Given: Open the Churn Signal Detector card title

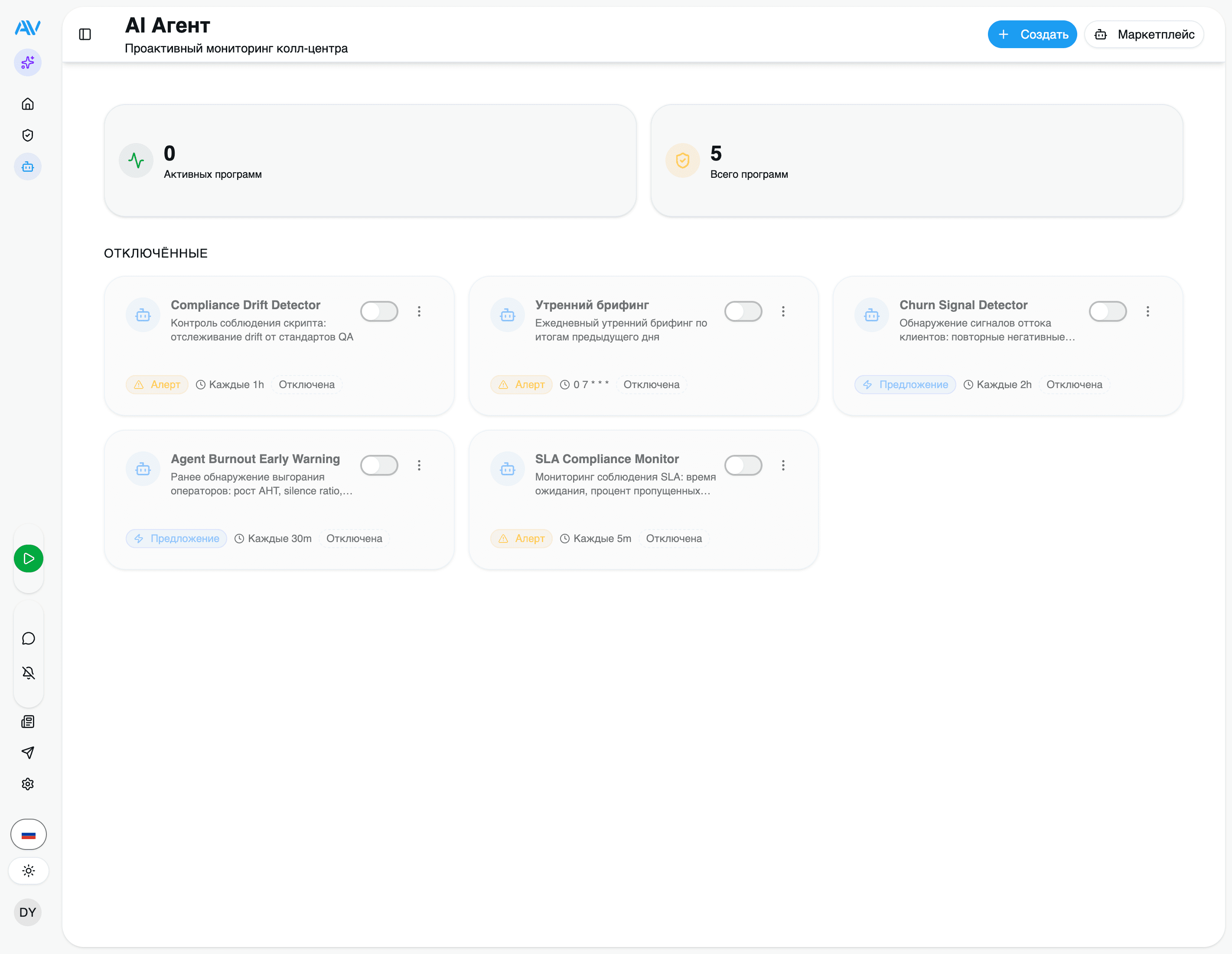Looking at the screenshot, I should click(964, 305).
